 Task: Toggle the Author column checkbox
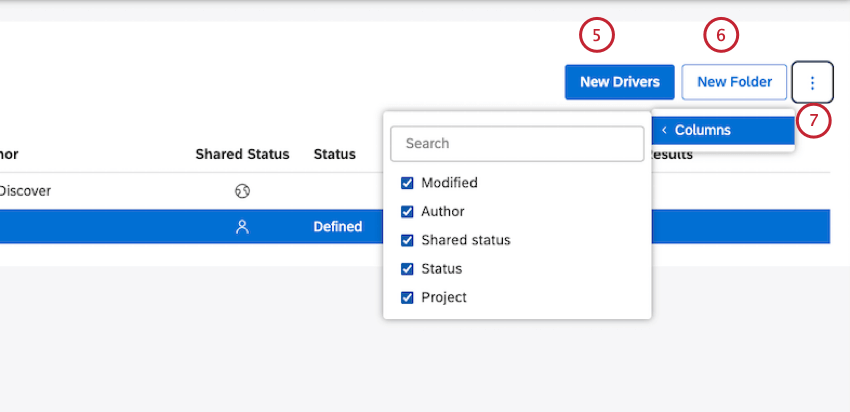(407, 212)
